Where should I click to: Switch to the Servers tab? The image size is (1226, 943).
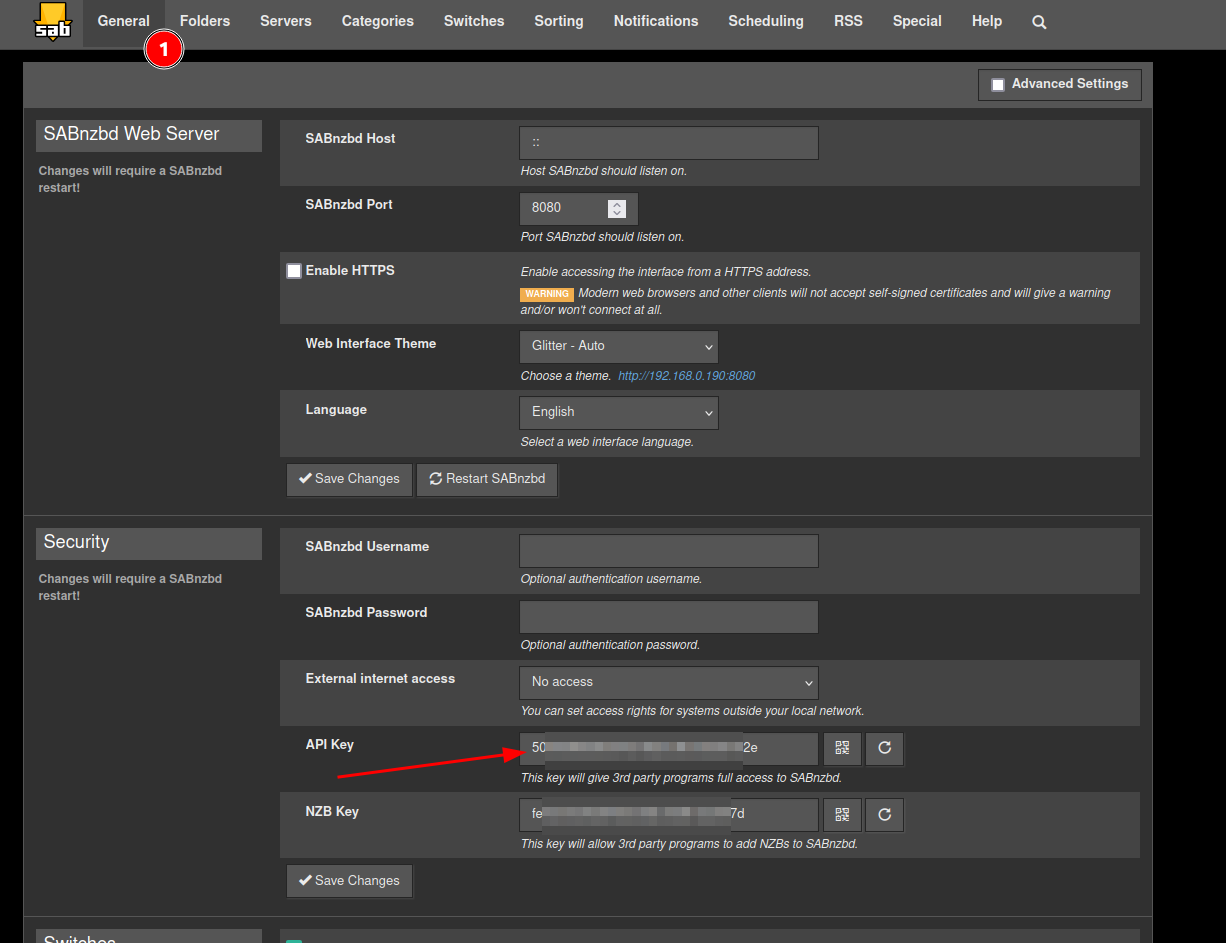pyautogui.click(x=286, y=21)
